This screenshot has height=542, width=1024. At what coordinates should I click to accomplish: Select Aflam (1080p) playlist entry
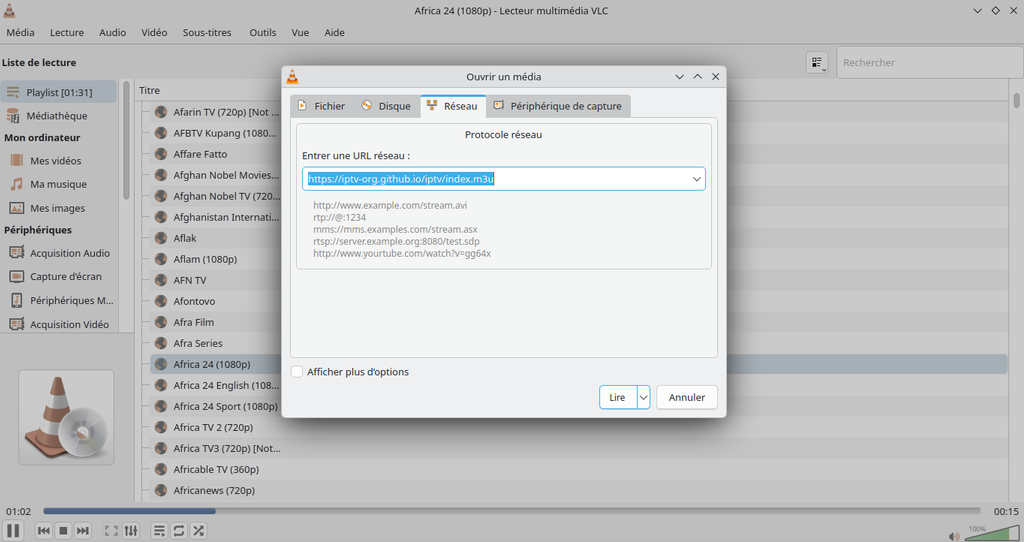pos(204,259)
